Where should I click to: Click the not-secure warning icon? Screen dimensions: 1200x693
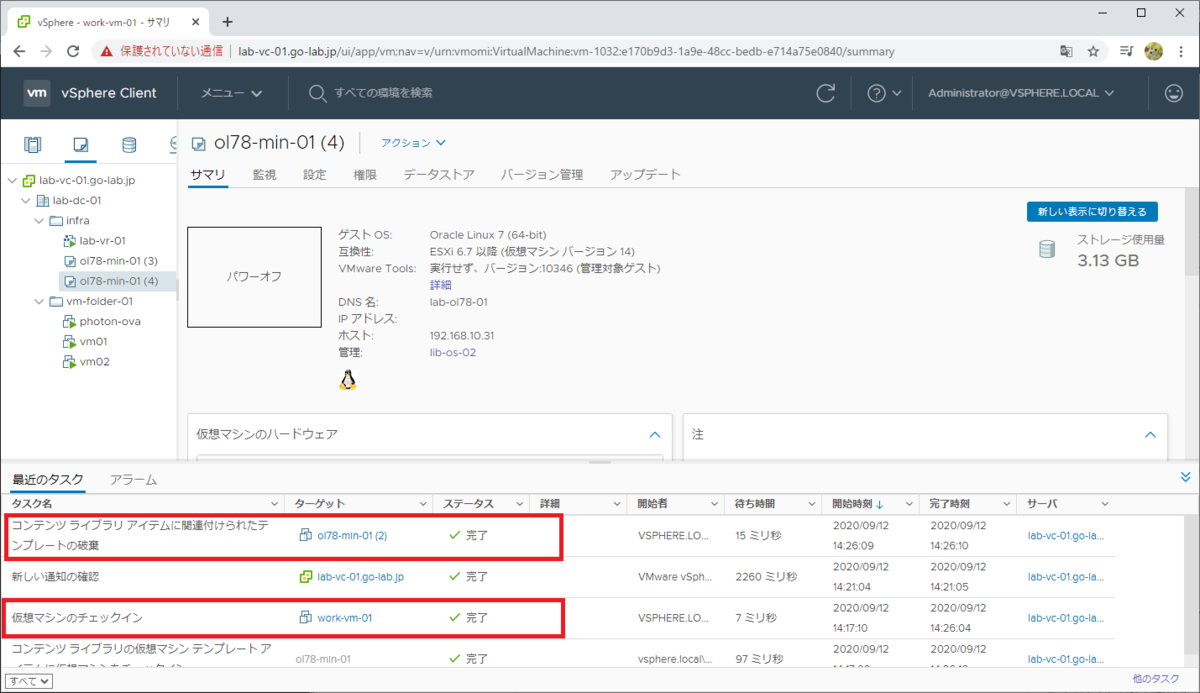pos(106,51)
